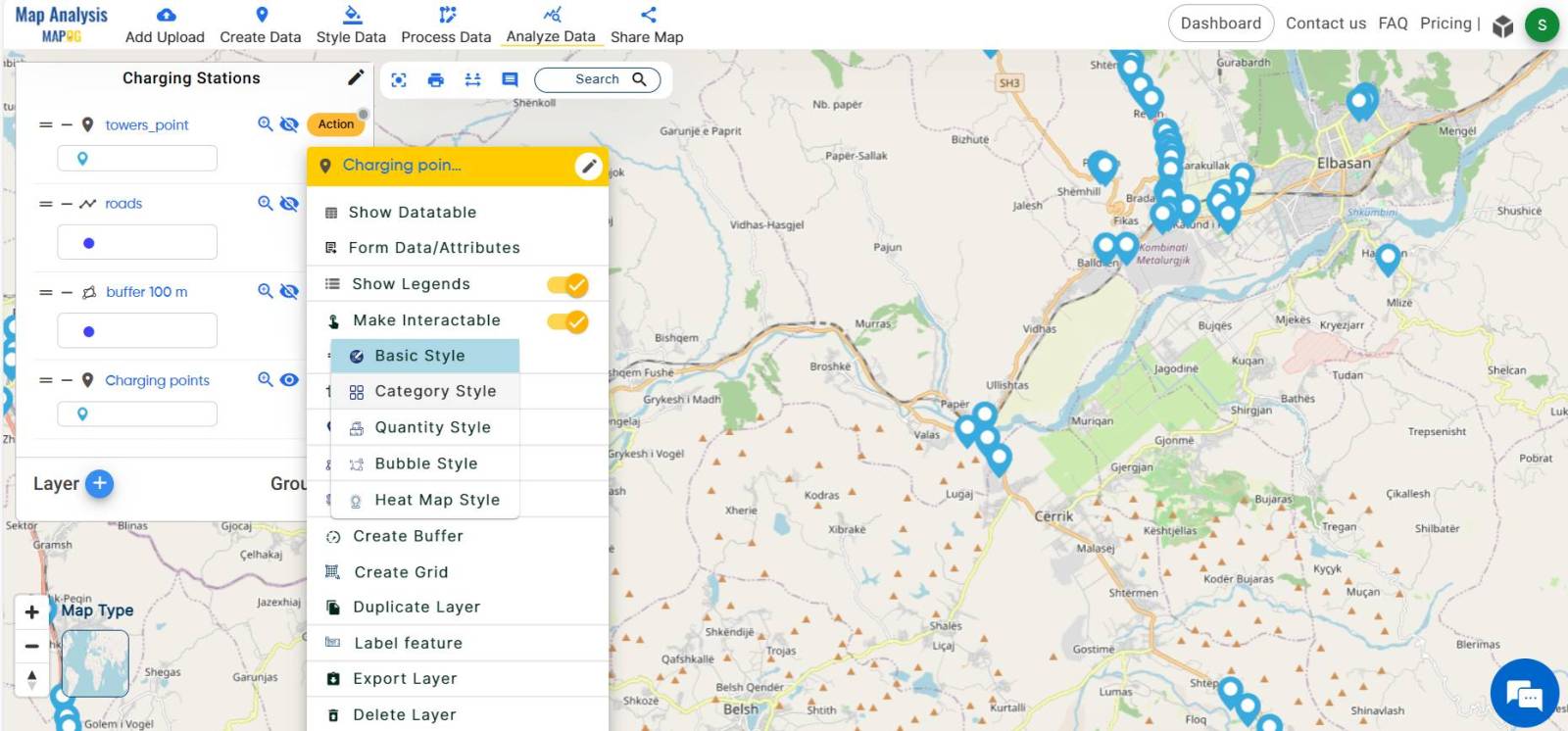Screen dimensions: 1568x731
Task: Open the Create Data menu
Action: click(261, 25)
